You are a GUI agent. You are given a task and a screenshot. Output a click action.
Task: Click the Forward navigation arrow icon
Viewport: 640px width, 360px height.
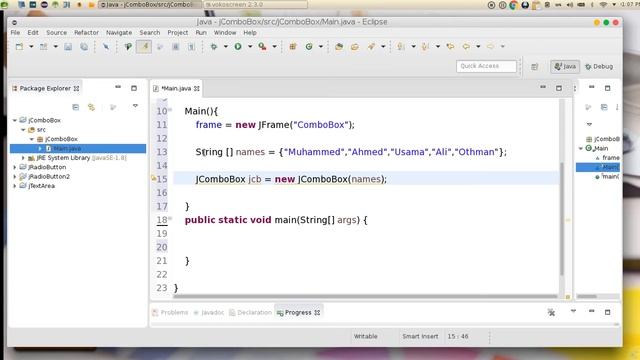[x=491, y=47]
